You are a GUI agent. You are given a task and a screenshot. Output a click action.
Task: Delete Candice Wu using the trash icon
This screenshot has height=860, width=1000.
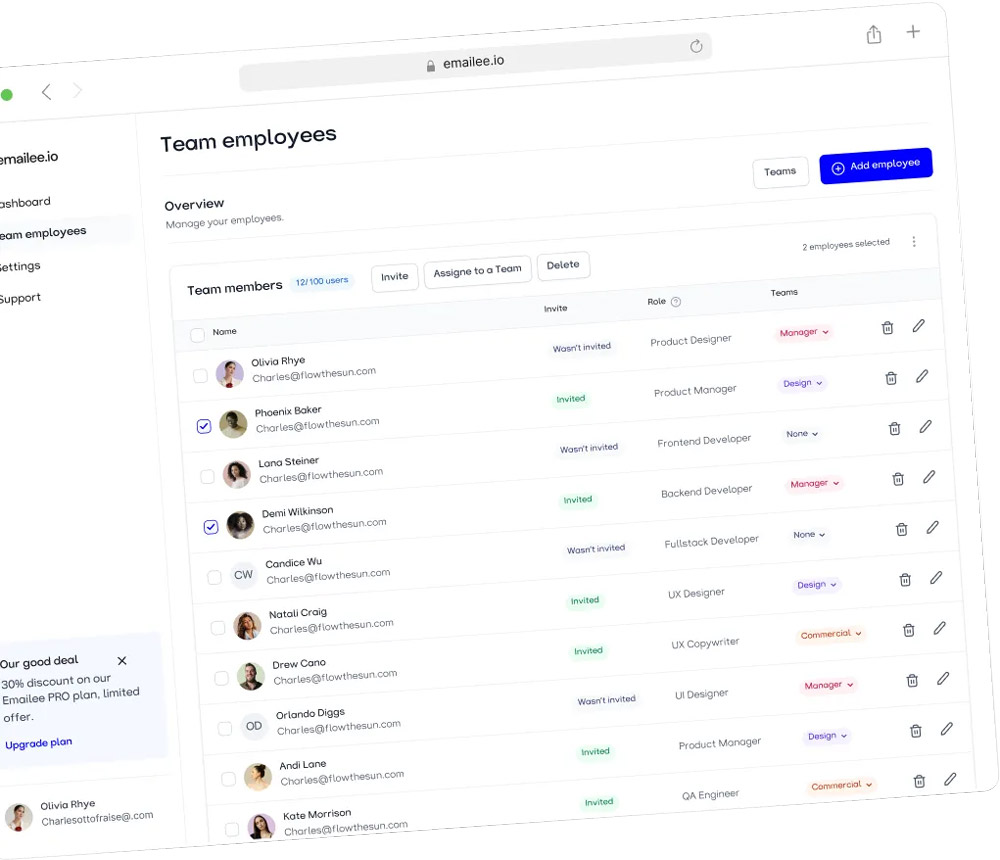902,530
